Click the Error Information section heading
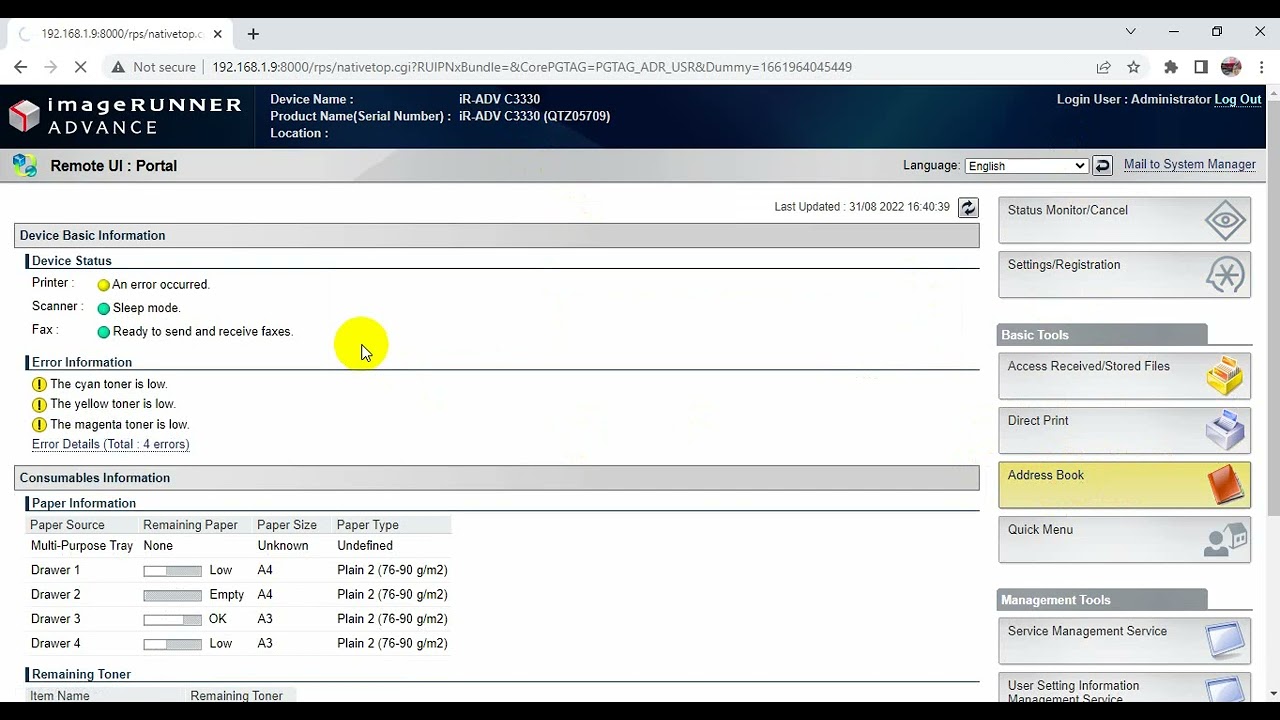1280x720 pixels. [x=82, y=362]
